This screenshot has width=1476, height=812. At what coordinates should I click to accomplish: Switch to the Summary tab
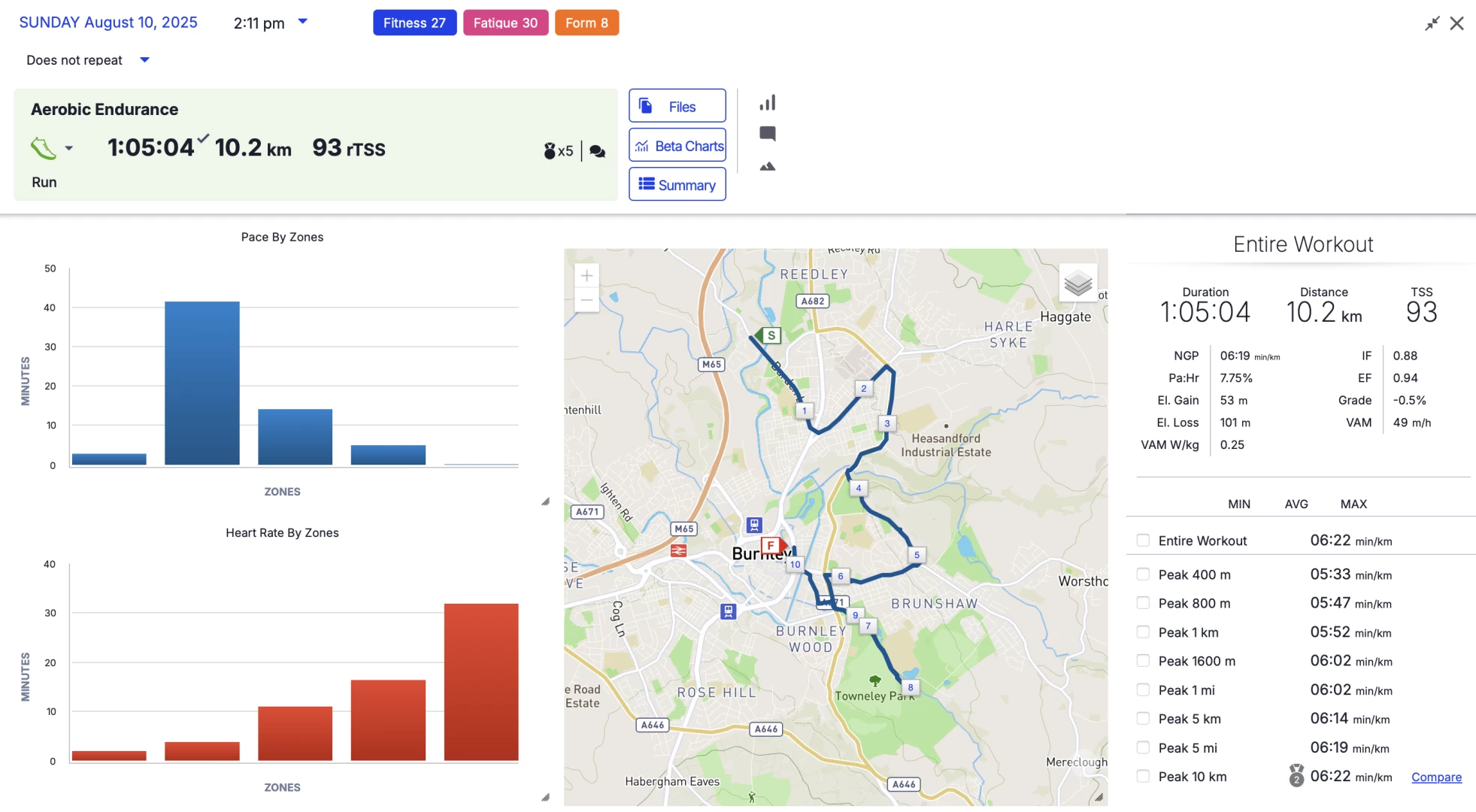[x=677, y=184]
